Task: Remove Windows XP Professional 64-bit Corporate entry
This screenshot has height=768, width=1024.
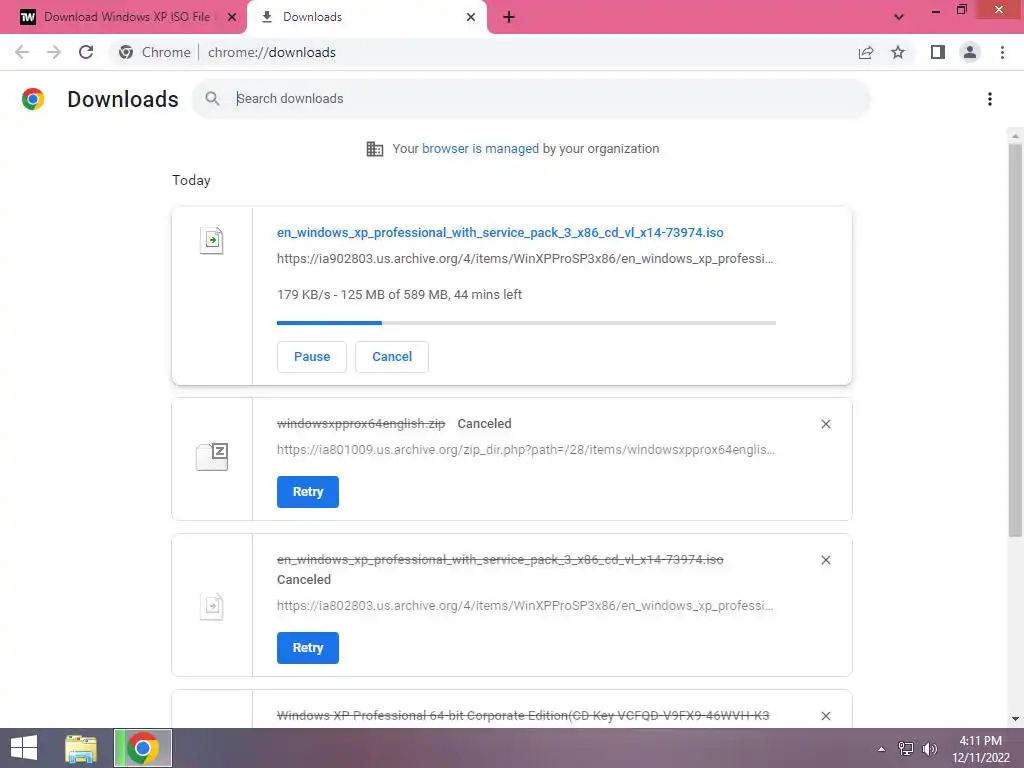Action: tap(826, 716)
